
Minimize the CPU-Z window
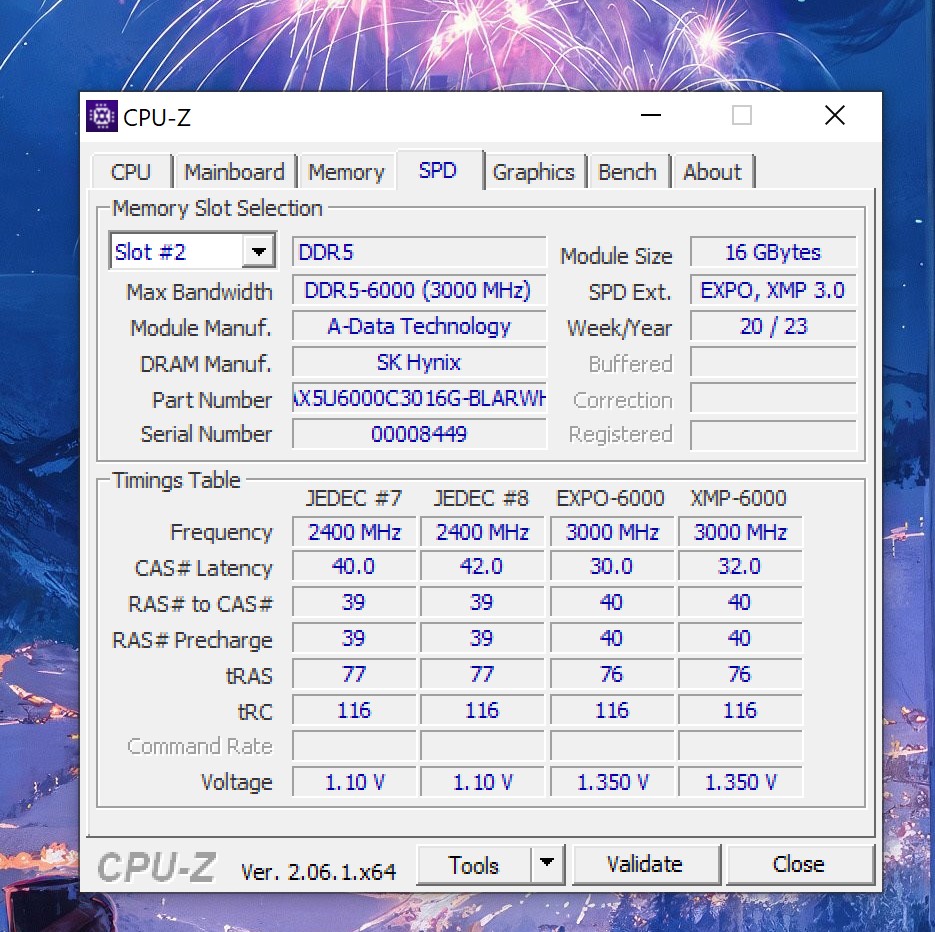pyautogui.click(x=651, y=115)
